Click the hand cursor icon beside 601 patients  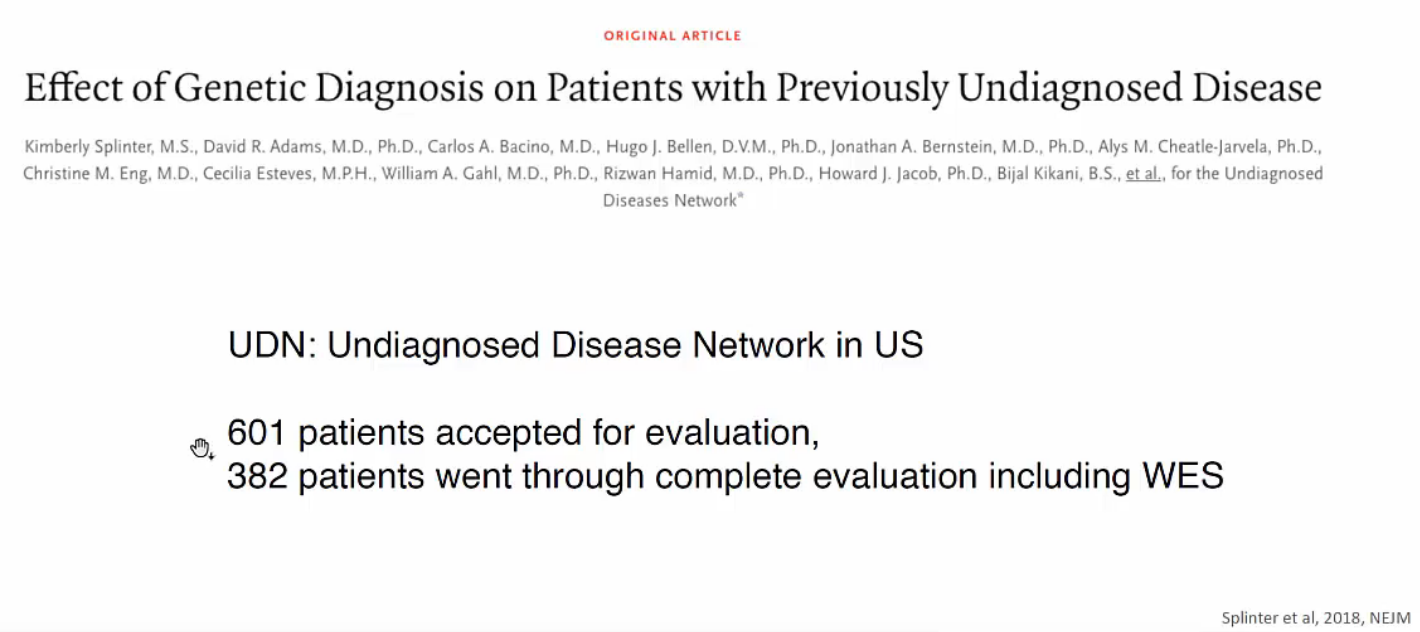tap(202, 449)
